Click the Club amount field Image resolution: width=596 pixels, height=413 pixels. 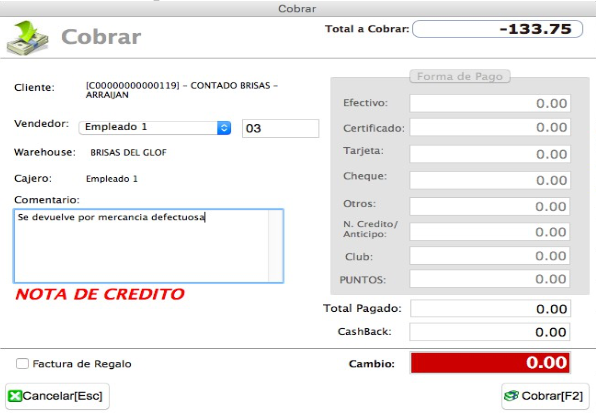click(490, 256)
